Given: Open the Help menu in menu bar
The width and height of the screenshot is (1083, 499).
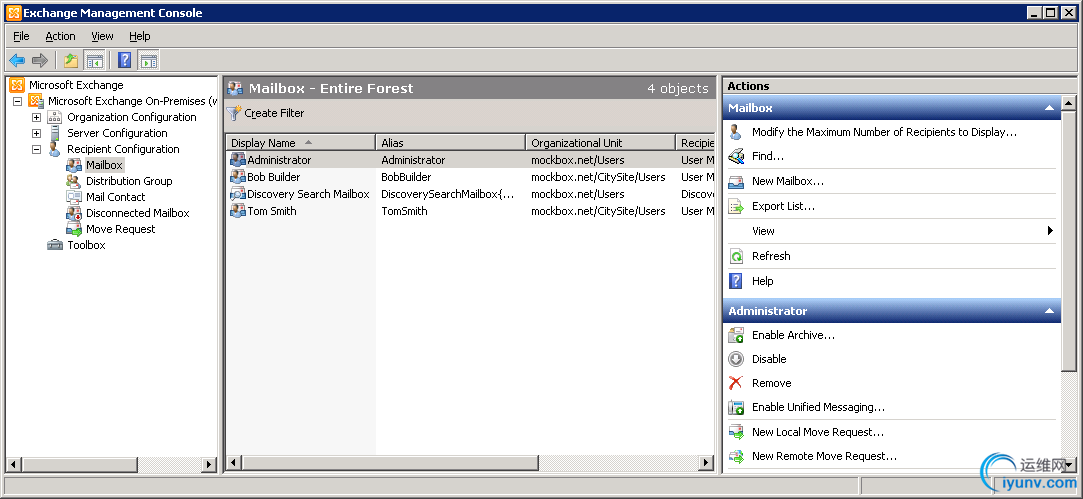Looking at the screenshot, I should click(140, 36).
